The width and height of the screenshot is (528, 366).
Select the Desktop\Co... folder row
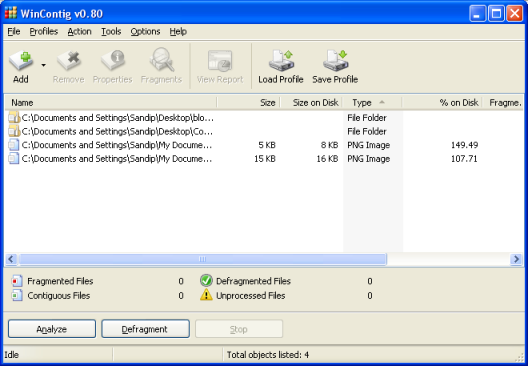point(264,131)
